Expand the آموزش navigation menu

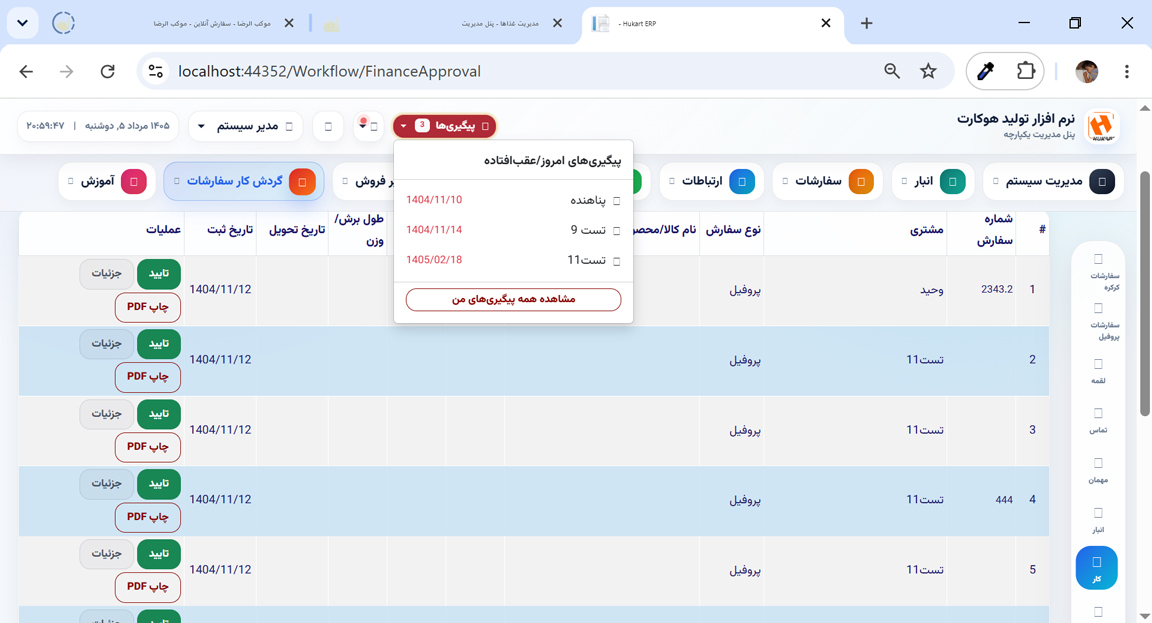[107, 181]
